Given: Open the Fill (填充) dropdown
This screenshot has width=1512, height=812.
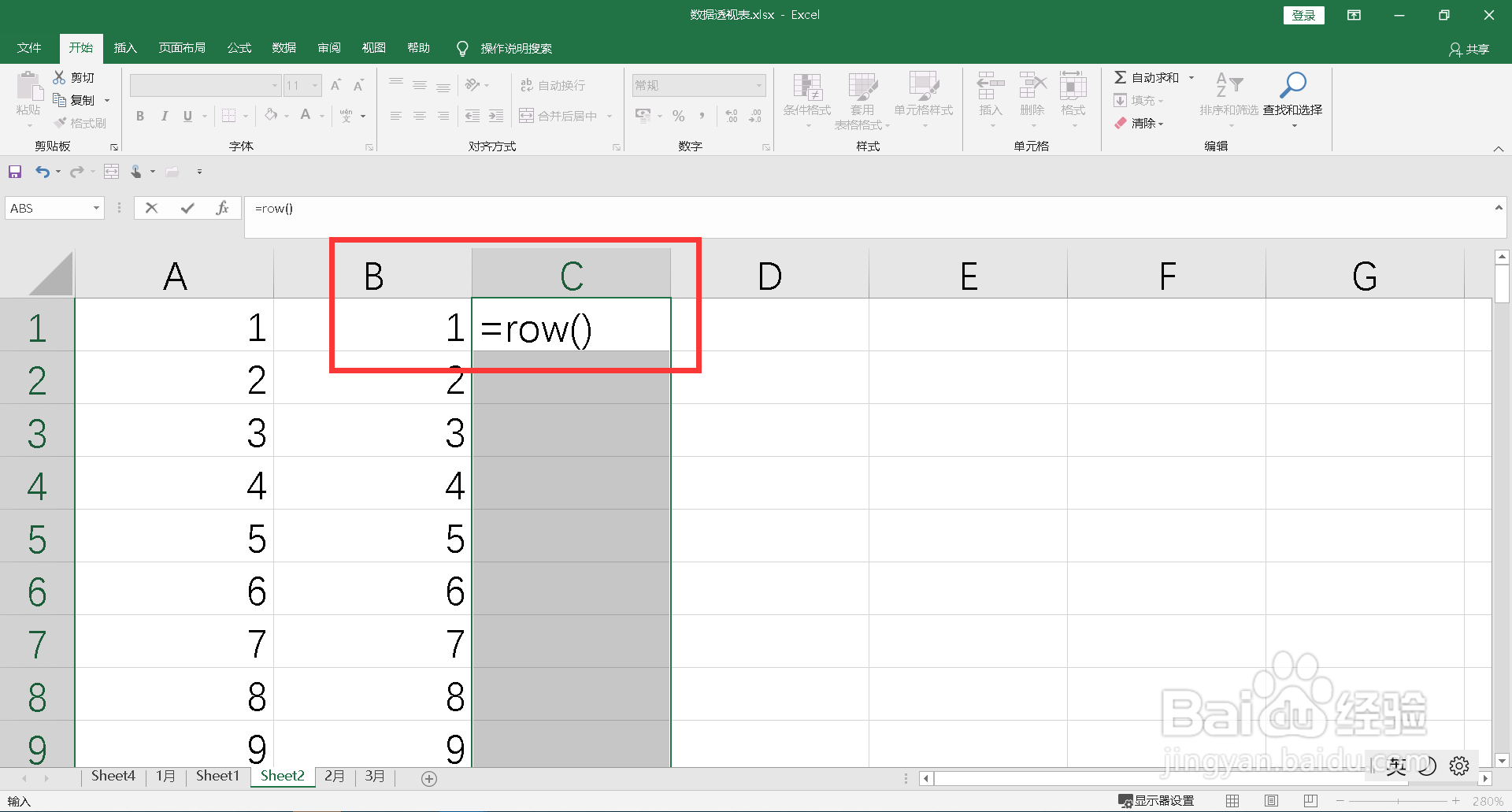Looking at the screenshot, I should point(1138,100).
